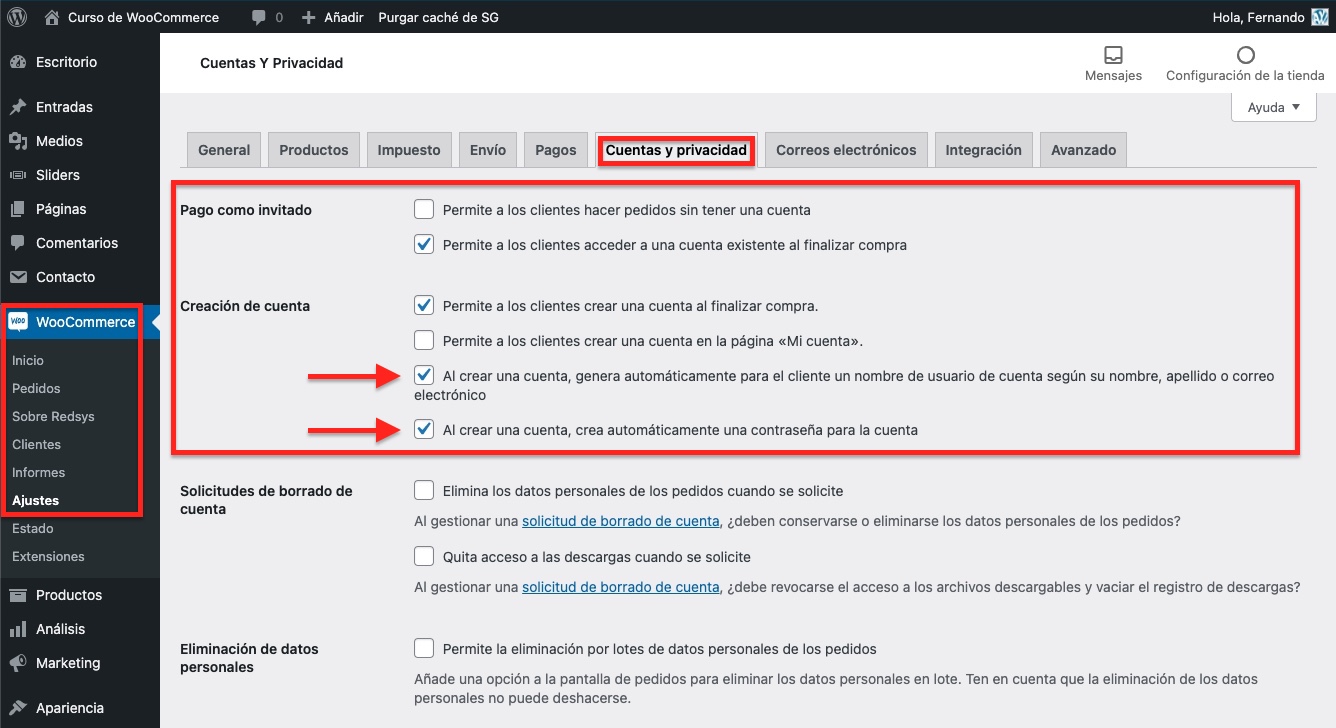Switch to the Productos settings tab
Image resolution: width=1336 pixels, height=728 pixels.
314,150
